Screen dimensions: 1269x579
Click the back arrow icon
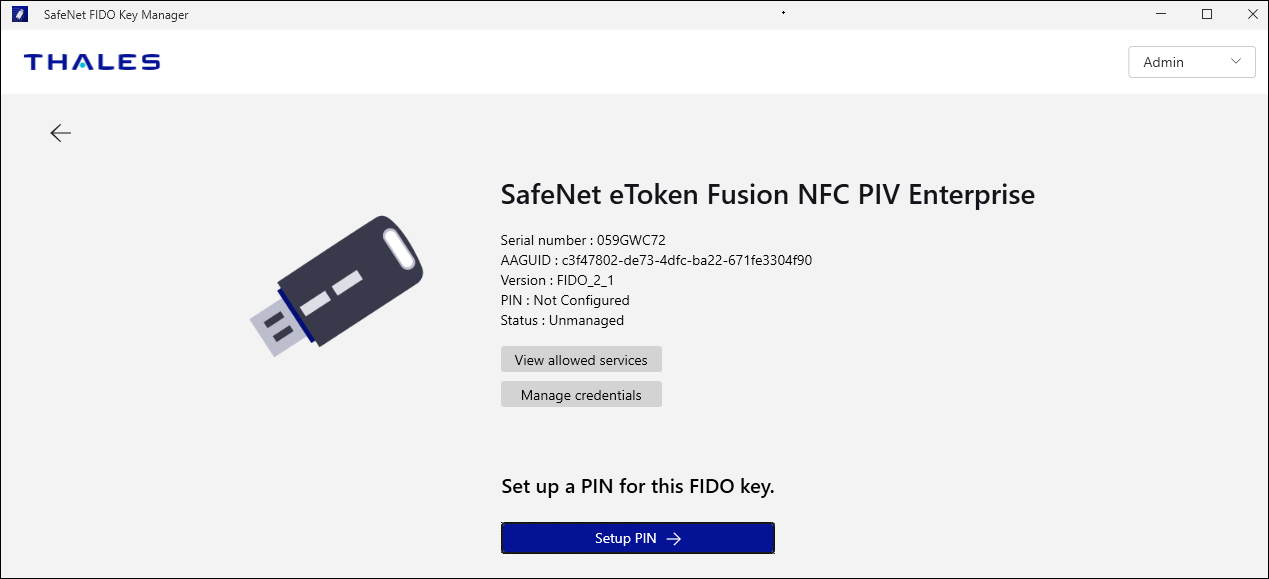pyautogui.click(x=61, y=133)
